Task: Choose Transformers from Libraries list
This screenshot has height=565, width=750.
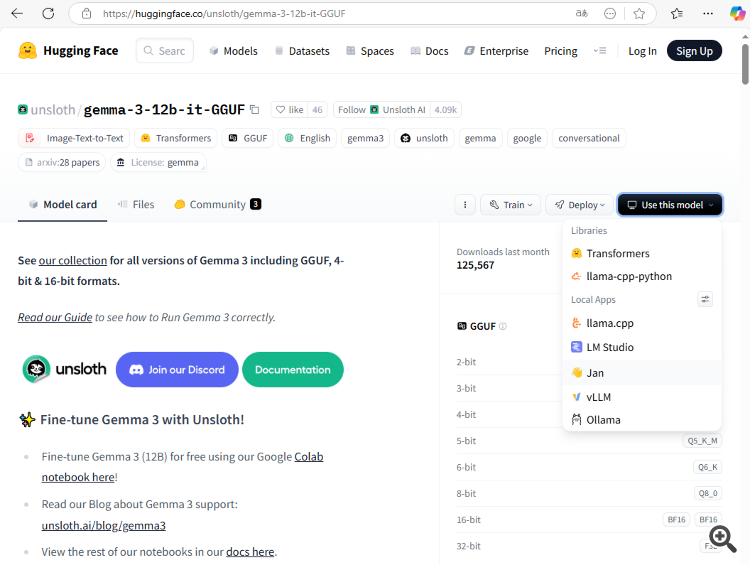Action: pyautogui.click(x=642, y=253)
